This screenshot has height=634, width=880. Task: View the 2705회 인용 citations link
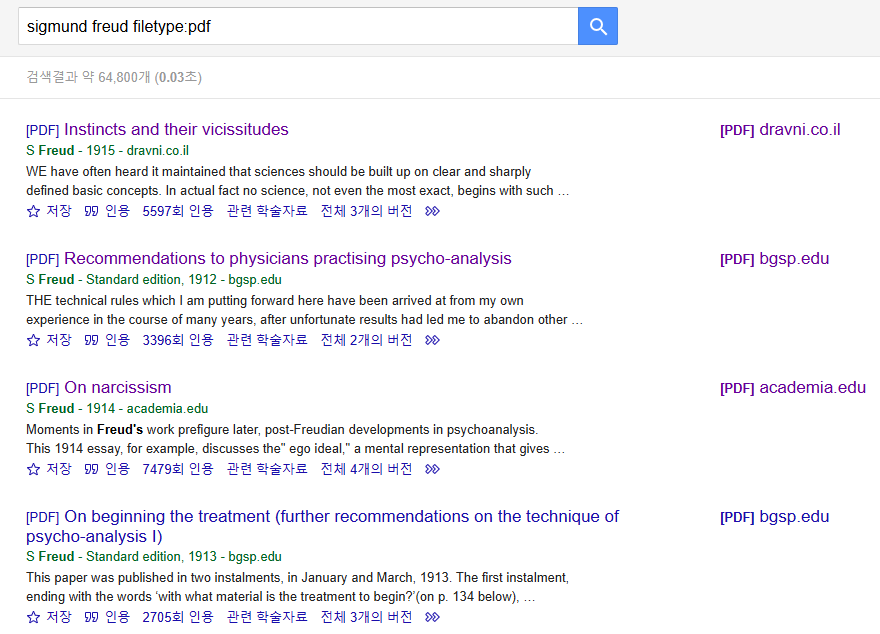178,617
